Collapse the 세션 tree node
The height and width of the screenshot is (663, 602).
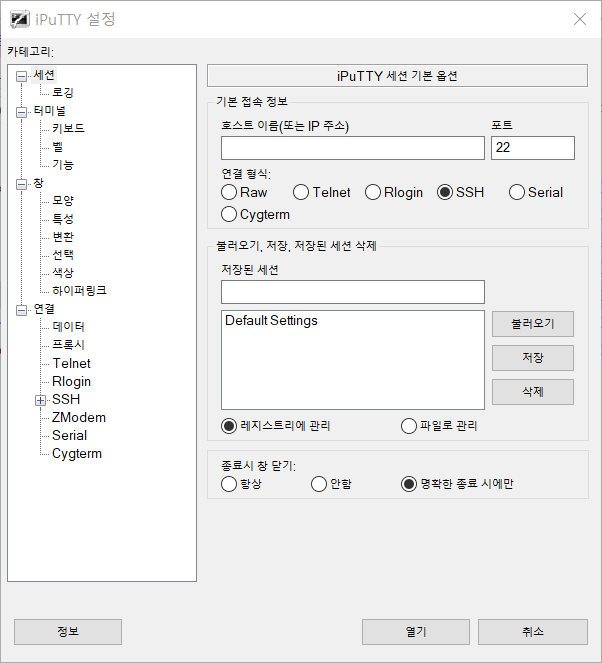pyautogui.click(x=21, y=77)
